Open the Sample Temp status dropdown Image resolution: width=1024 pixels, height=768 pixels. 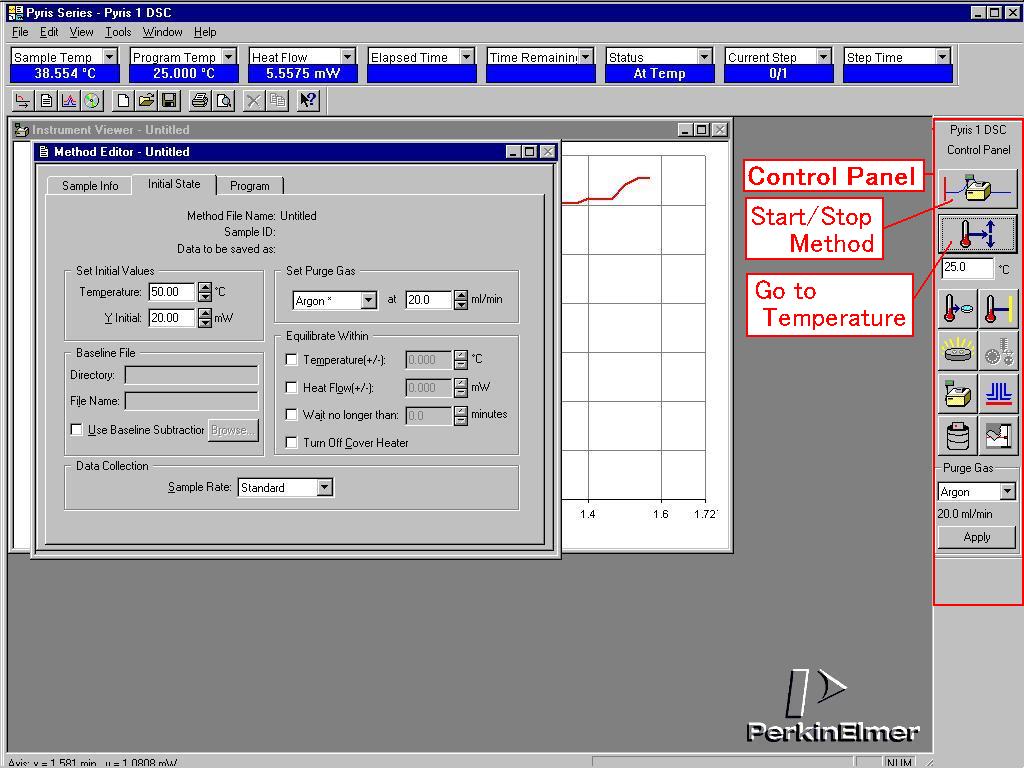click(x=110, y=57)
